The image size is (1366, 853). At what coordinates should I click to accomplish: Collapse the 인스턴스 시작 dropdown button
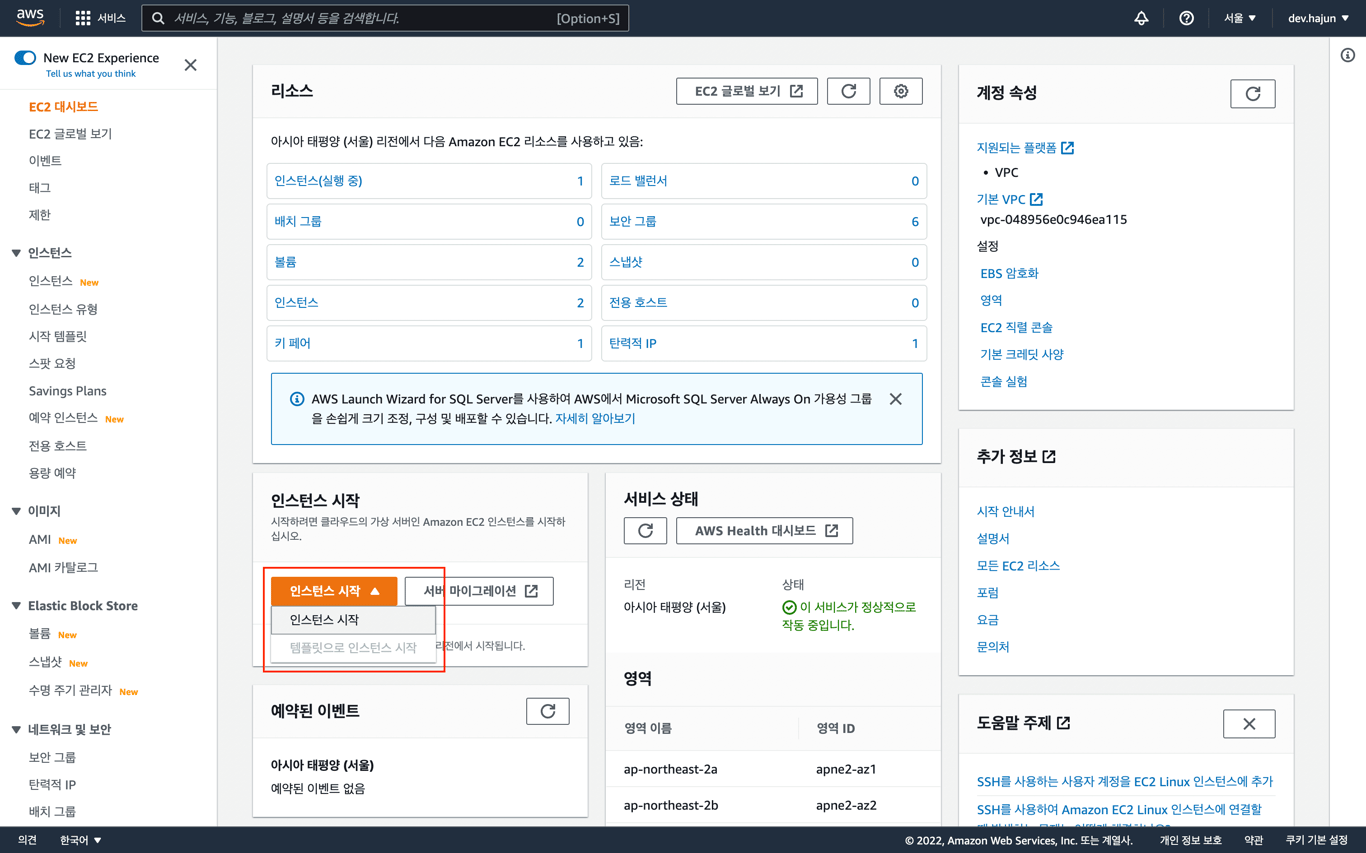[334, 591]
